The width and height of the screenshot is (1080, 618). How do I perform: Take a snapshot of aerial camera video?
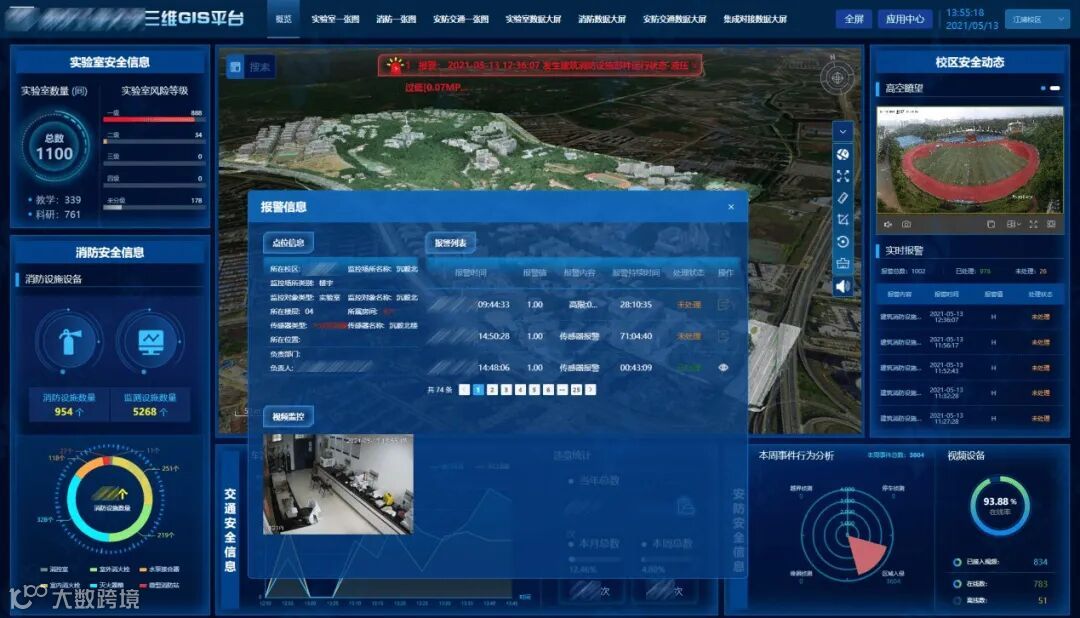(906, 225)
